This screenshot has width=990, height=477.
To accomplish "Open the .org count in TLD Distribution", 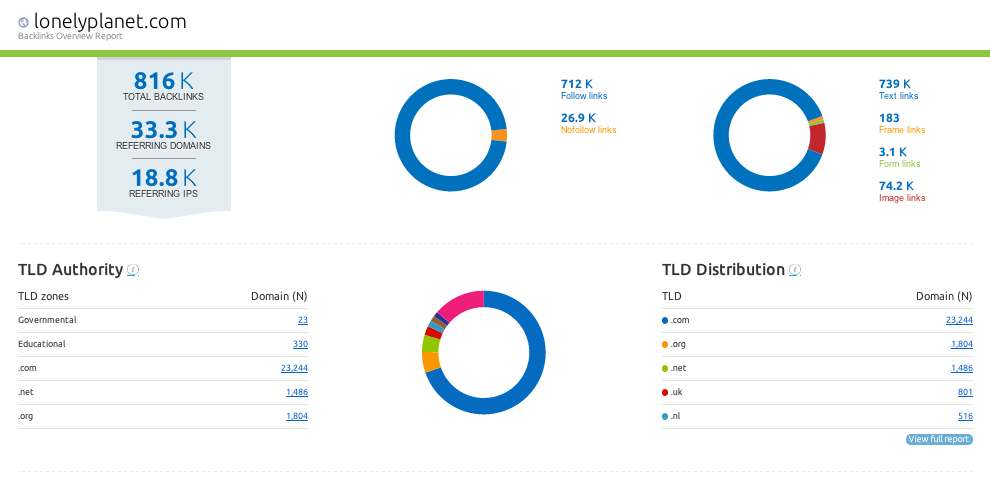I will point(962,344).
